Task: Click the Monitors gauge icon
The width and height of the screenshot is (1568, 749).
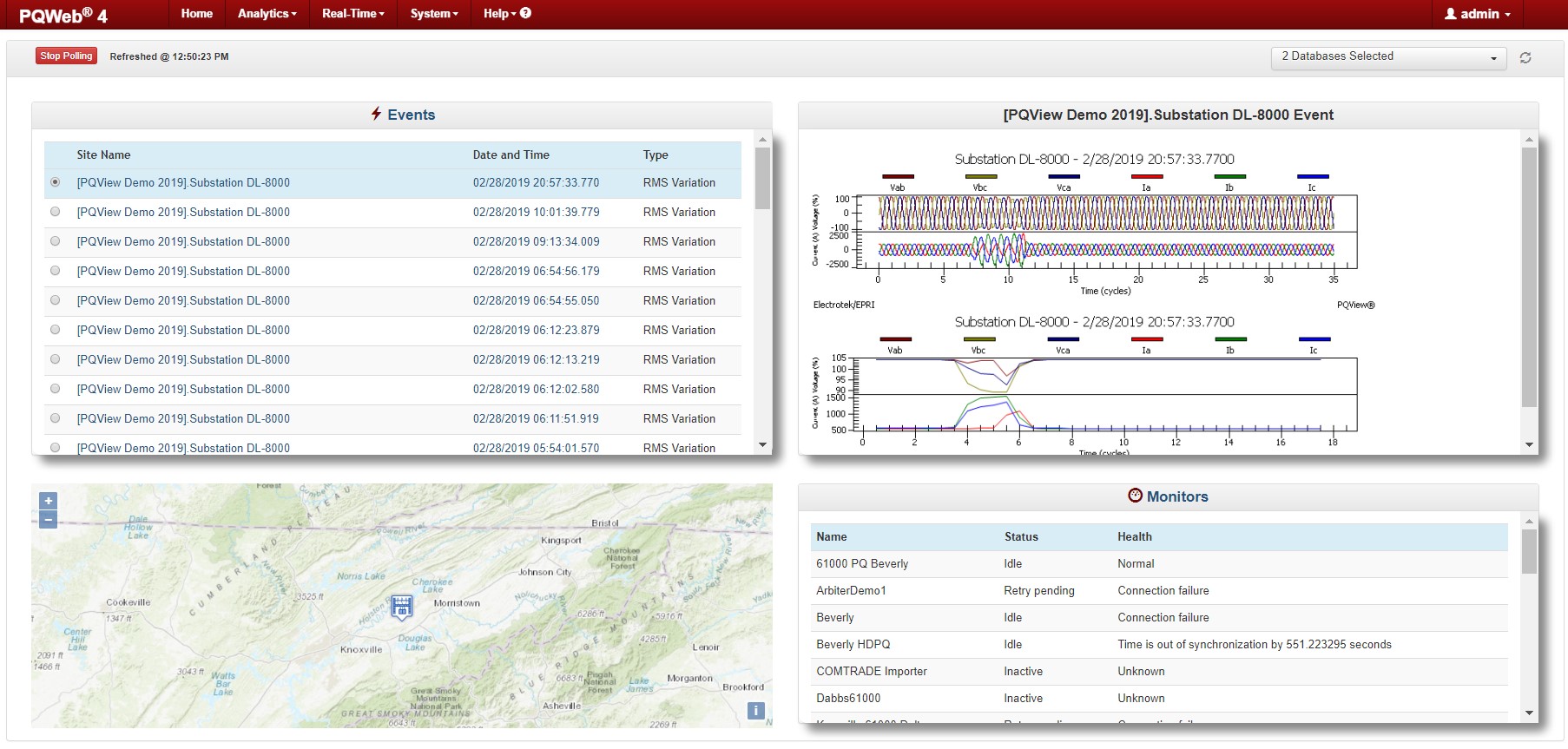Action: [1135, 496]
